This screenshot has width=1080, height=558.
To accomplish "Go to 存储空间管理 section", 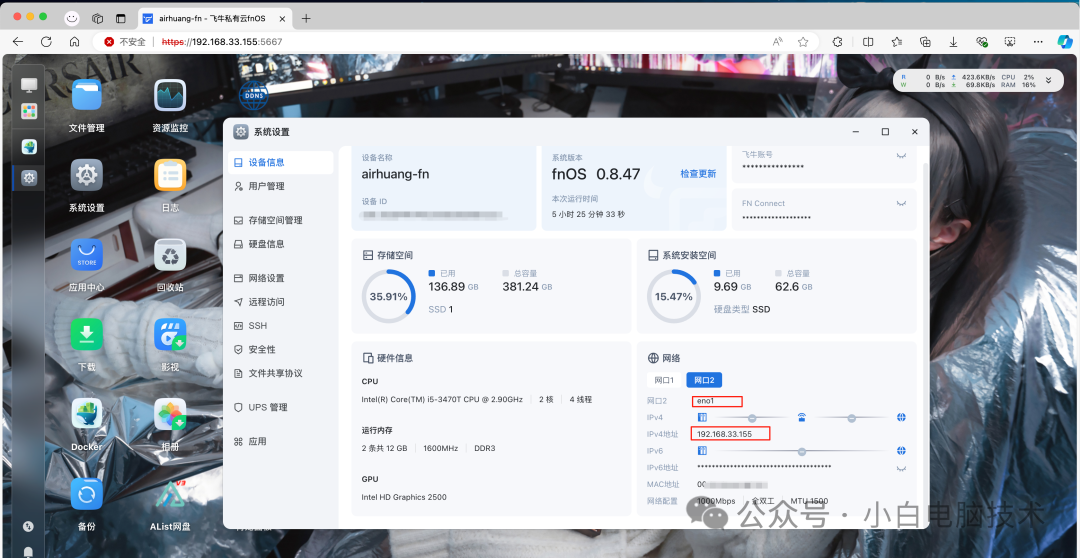I will [x=281, y=220].
